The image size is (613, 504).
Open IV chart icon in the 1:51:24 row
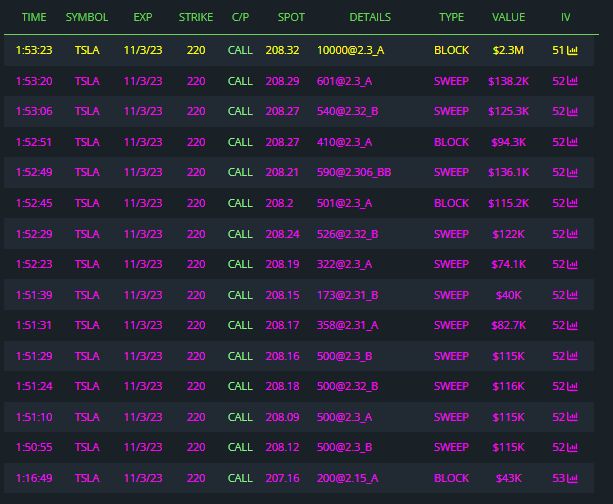coord(572,386)
